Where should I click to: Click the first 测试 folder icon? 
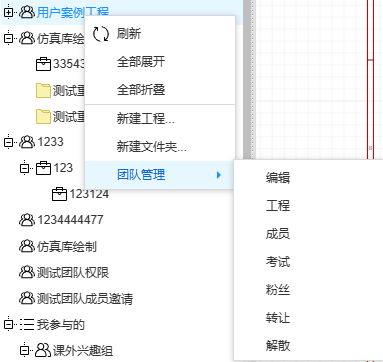click(43, 90)
